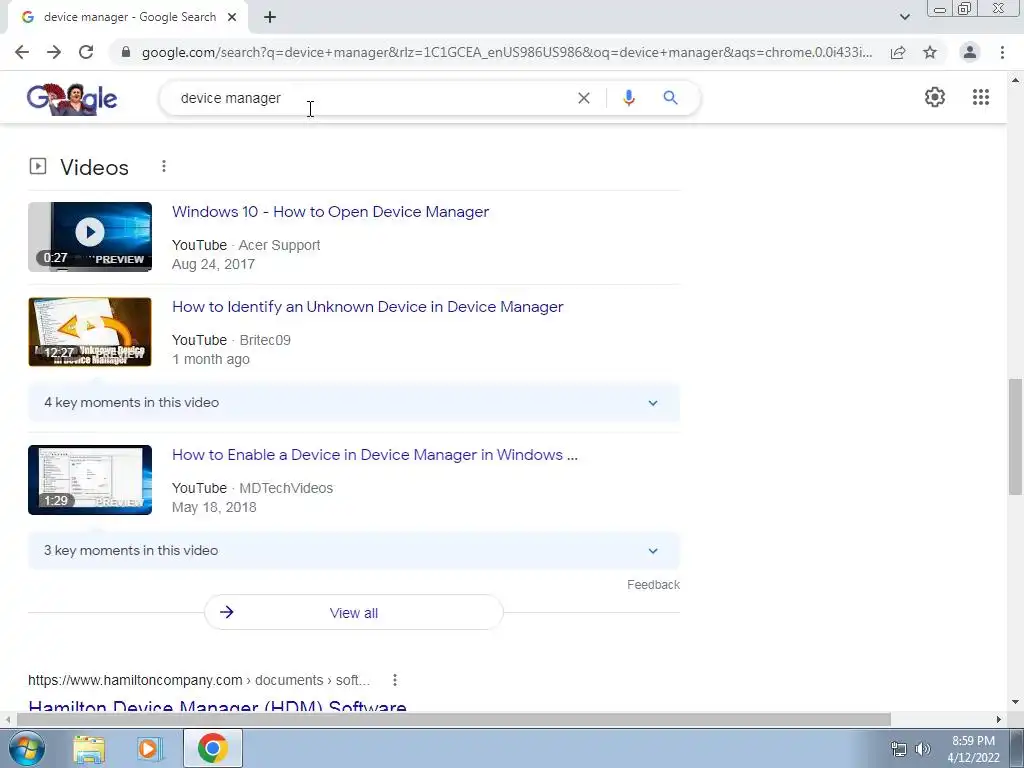Viewport: 1024px width, 768px height.
Task: Open the network status tray icon
Action: [899, 749]
